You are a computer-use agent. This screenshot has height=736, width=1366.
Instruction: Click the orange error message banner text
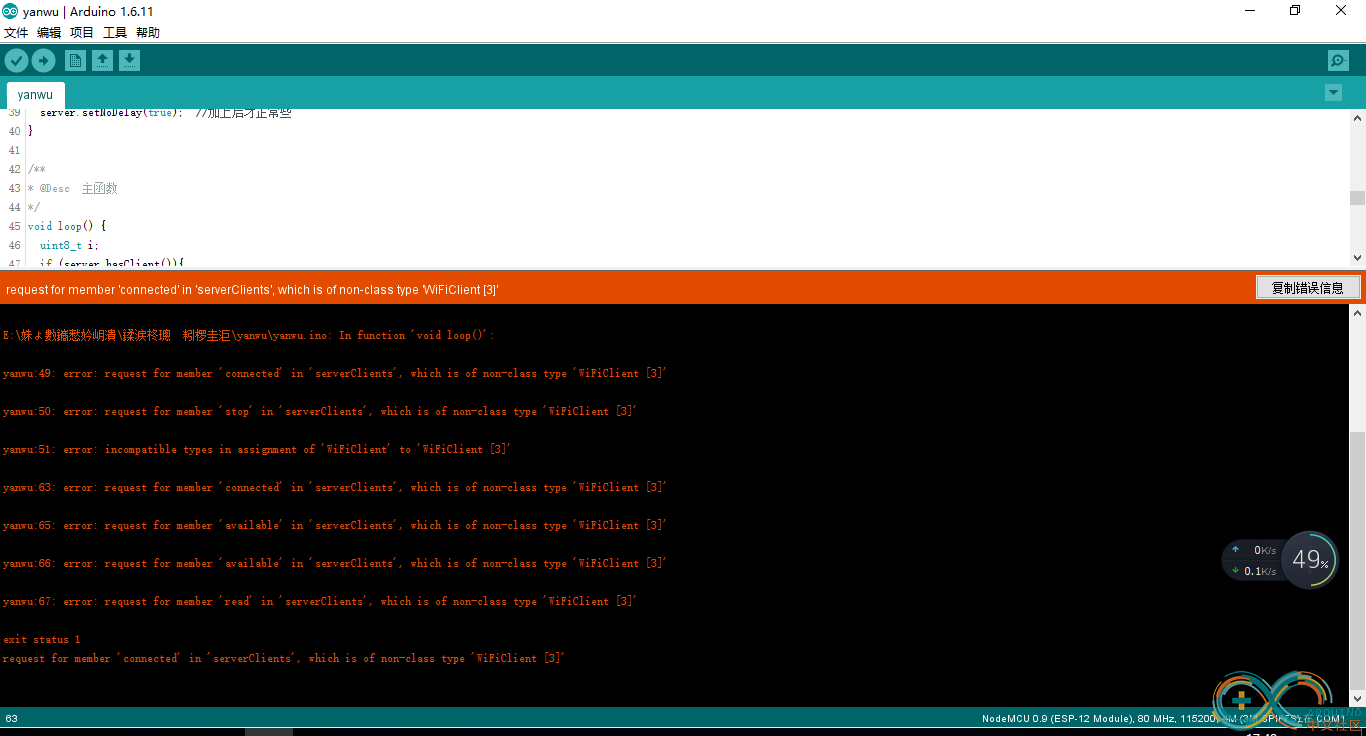click(252, 290)
